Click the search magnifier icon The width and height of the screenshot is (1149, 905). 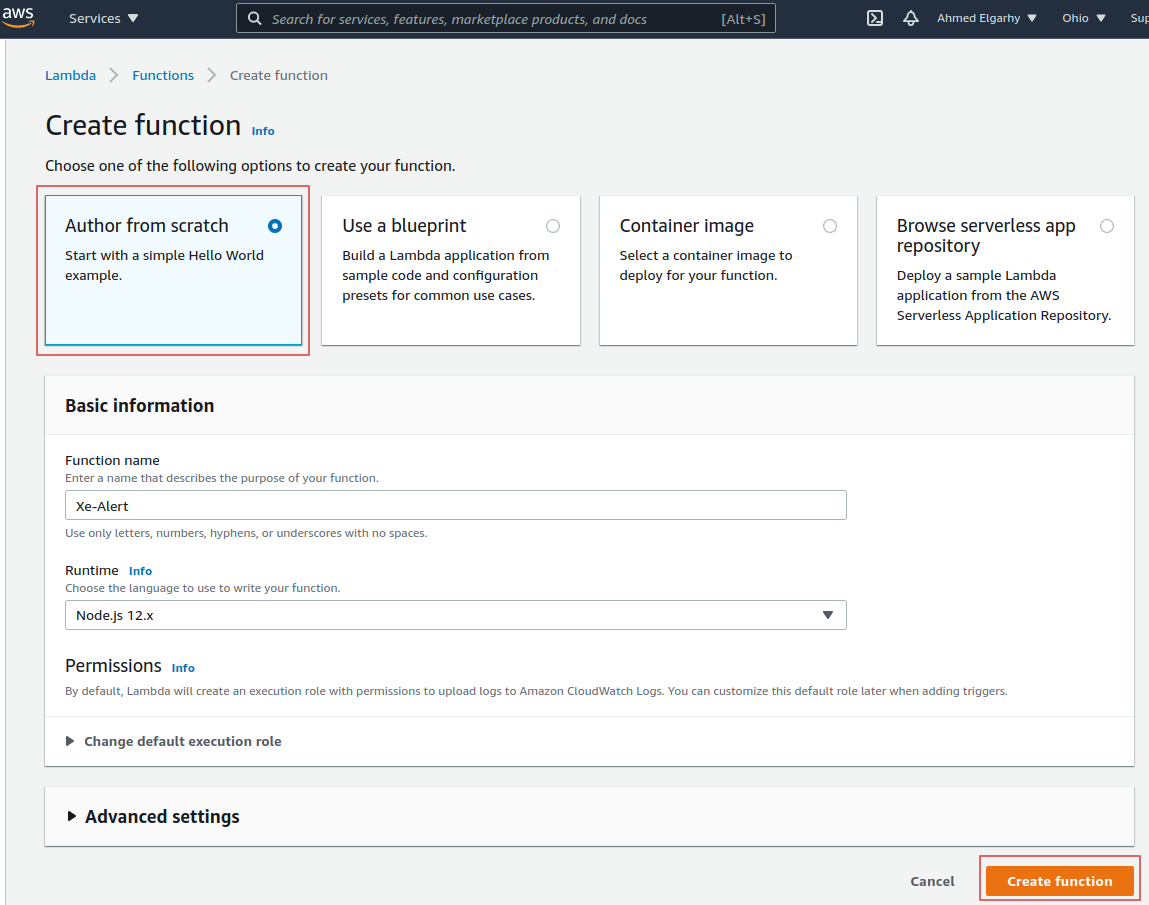click(x=254, y=18)
